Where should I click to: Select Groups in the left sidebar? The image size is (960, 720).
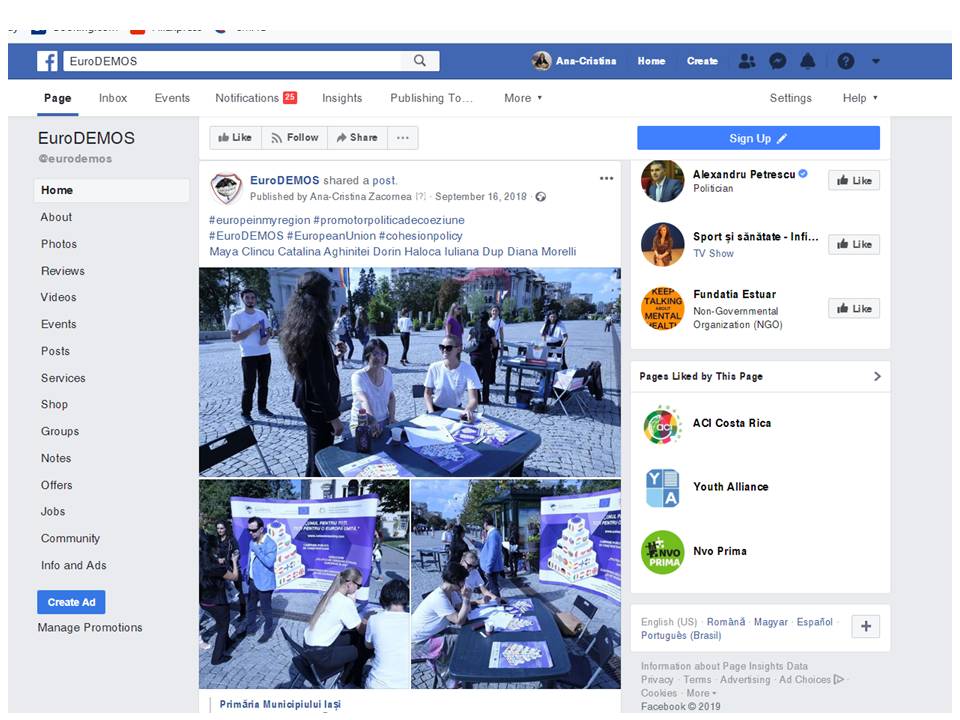pyautogui.click(x=59, y=432)
